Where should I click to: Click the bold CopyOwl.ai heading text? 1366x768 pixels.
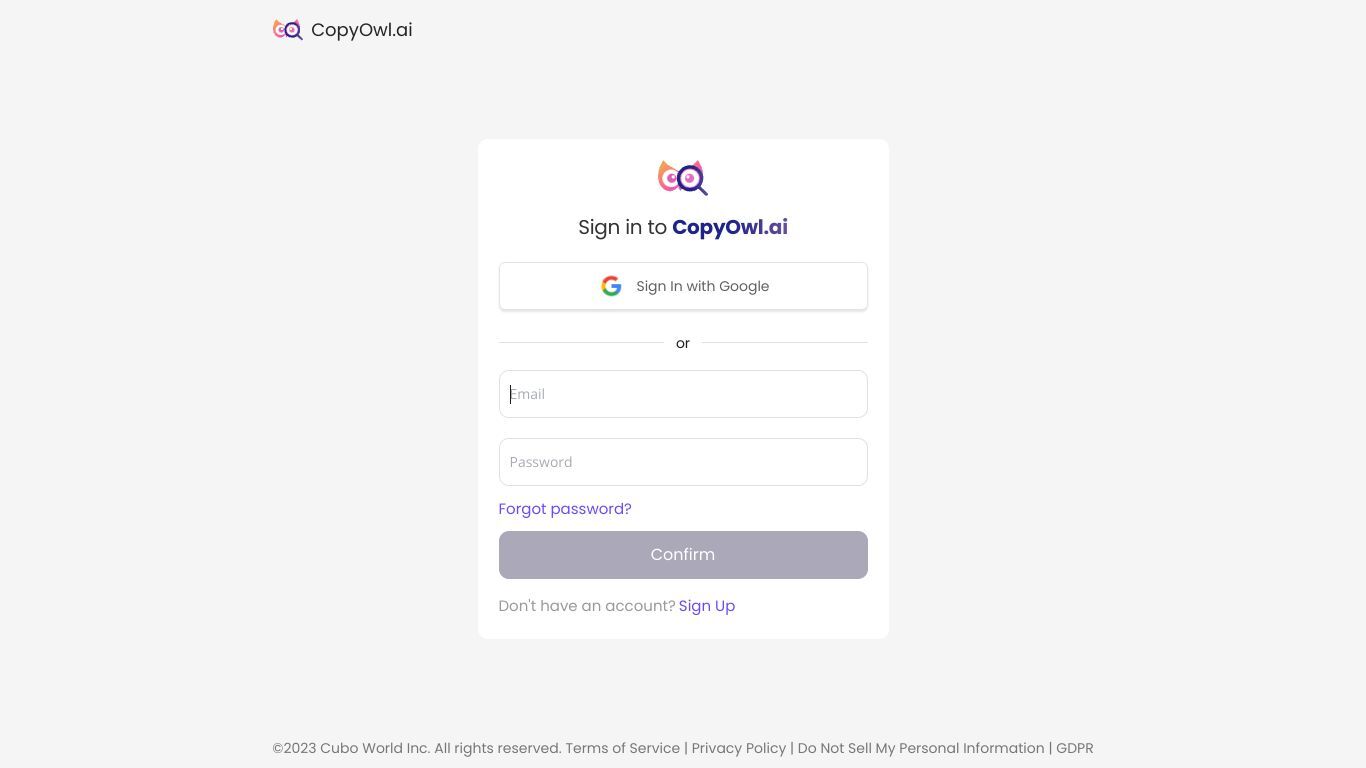coord(730,227)
